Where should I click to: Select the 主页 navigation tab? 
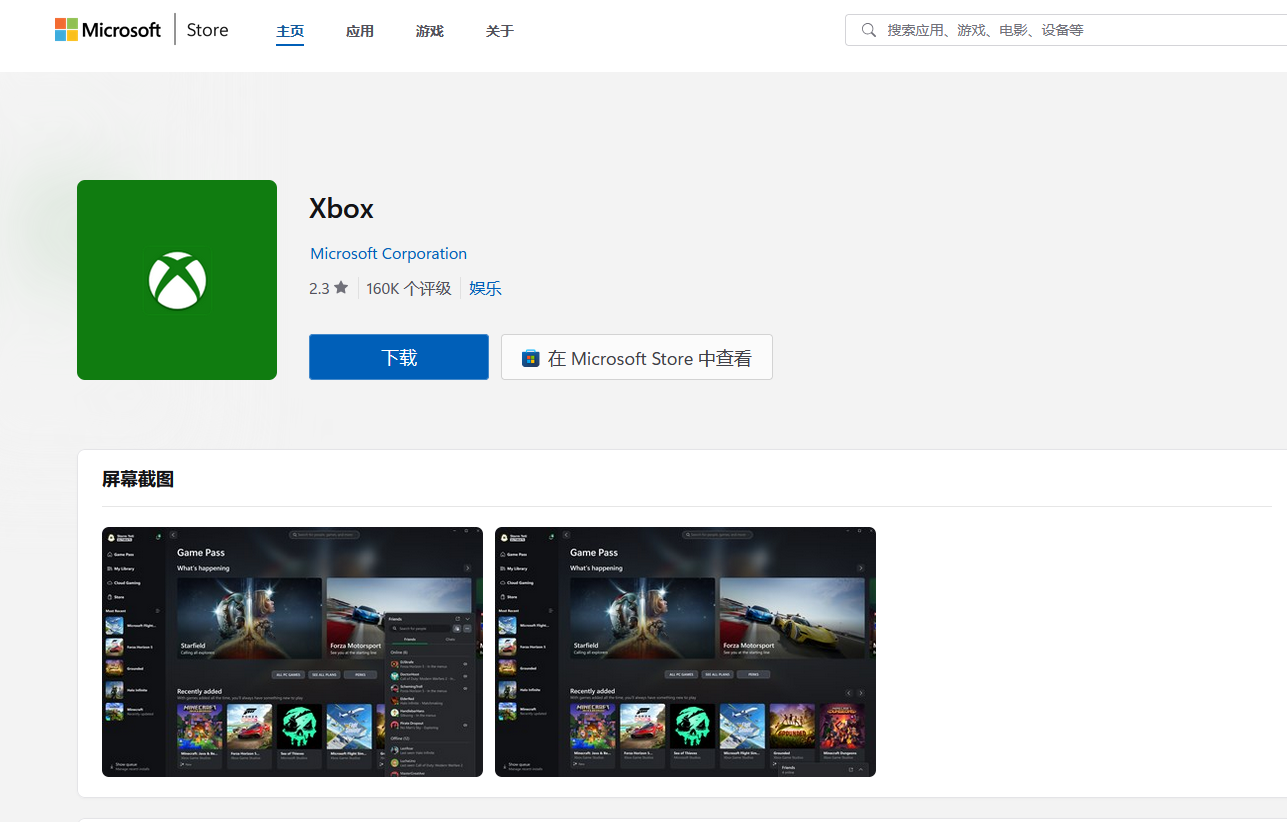[290, 31]
